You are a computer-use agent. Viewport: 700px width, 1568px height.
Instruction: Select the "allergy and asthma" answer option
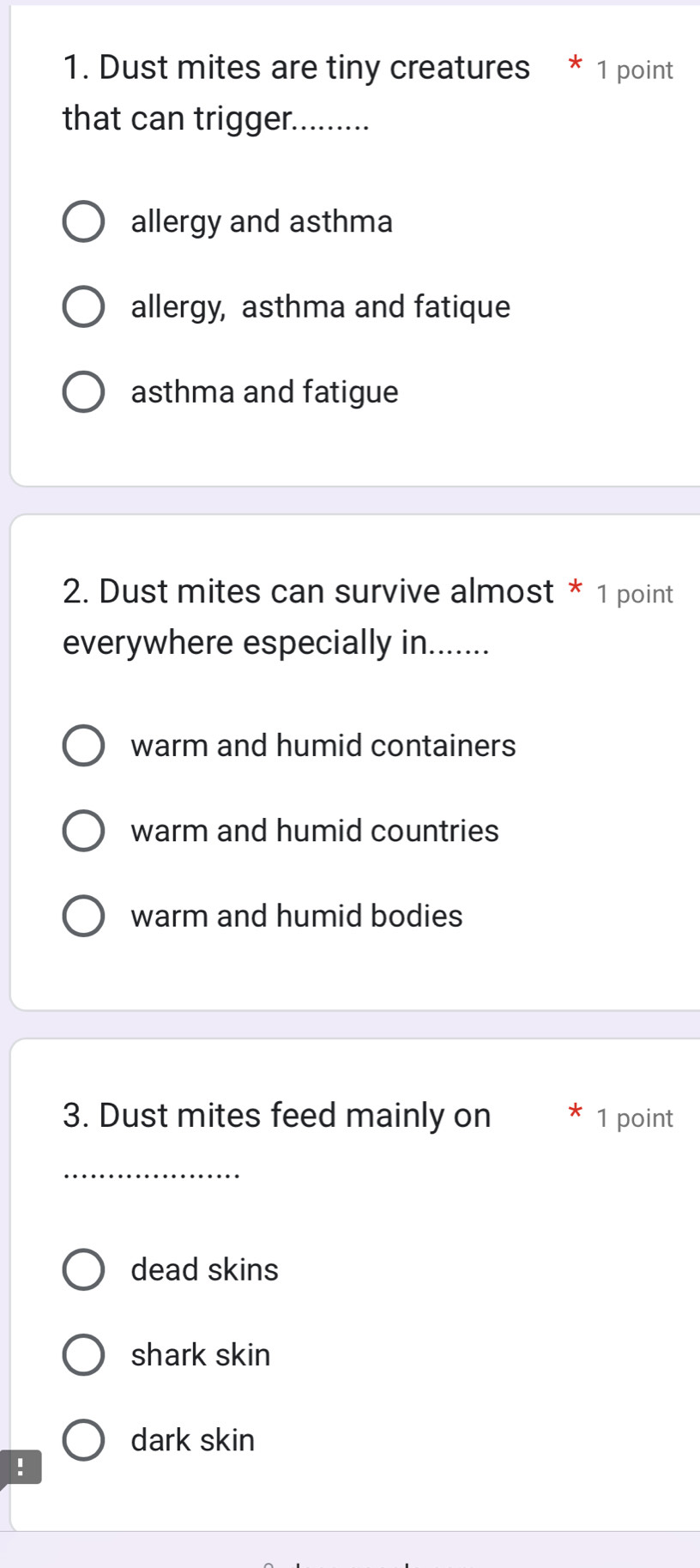[x=83, y=222]
